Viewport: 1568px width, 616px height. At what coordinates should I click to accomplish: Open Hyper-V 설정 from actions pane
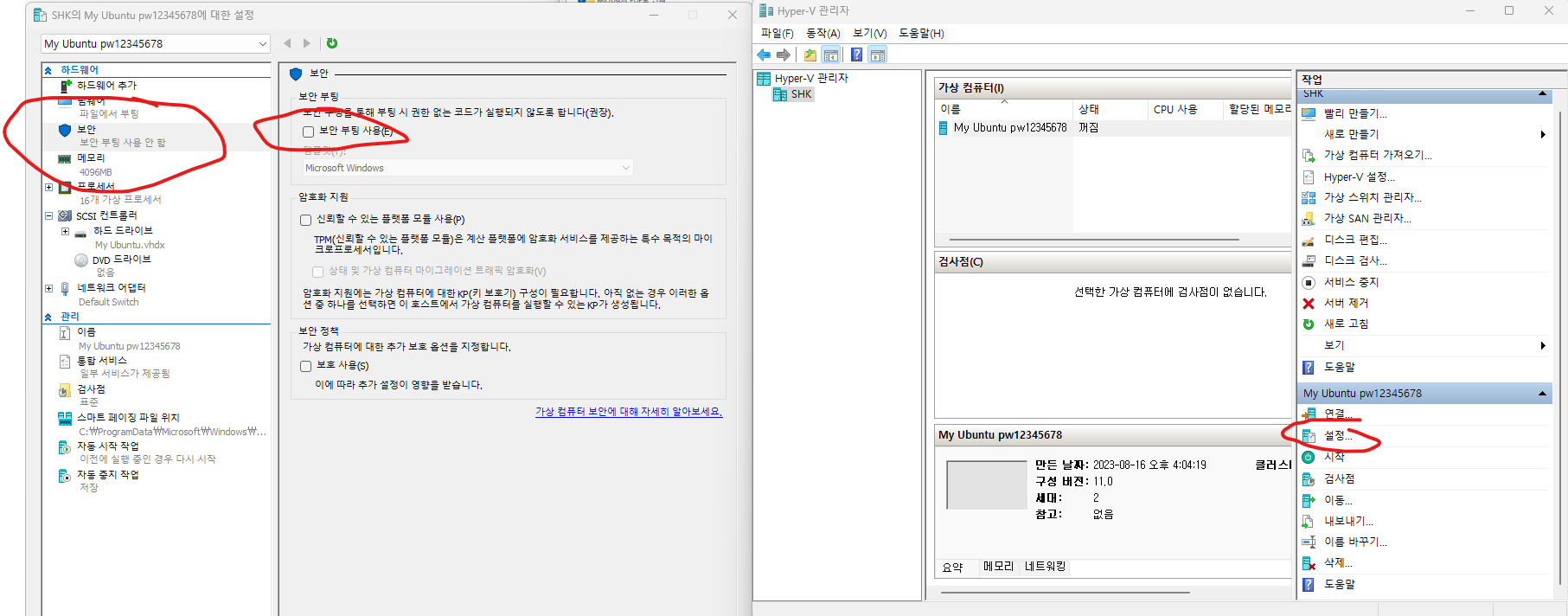(1359, 176)
